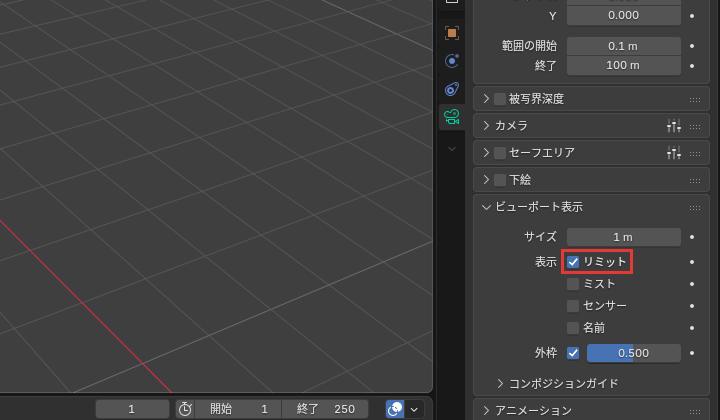The height and width of the screenshot is (420, 720).
Task: Enable the センサー display checkbox
Action: click(573, 306)
